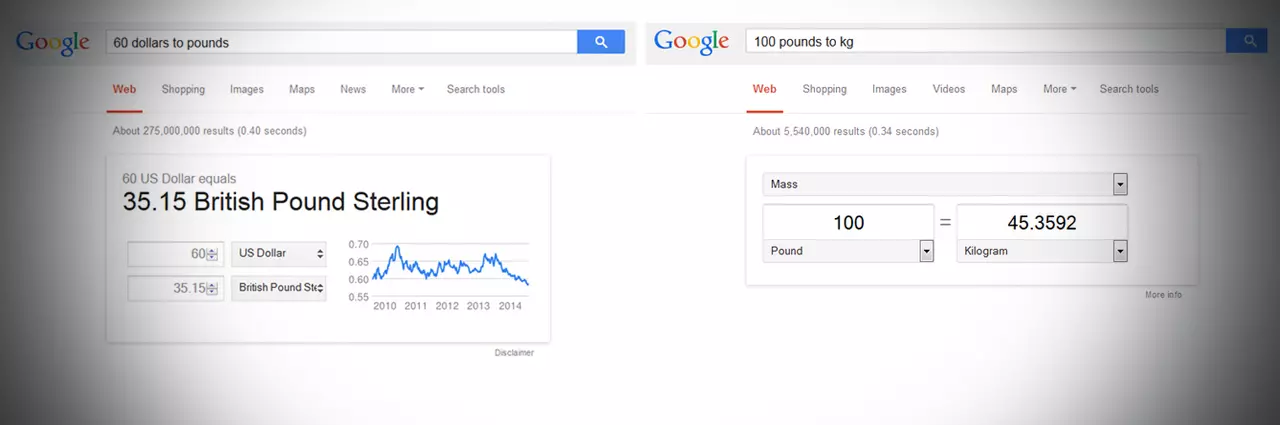Expand the Mass unit type dropdown
This screenshot has height=425, width=1280.
pos(945,184)
